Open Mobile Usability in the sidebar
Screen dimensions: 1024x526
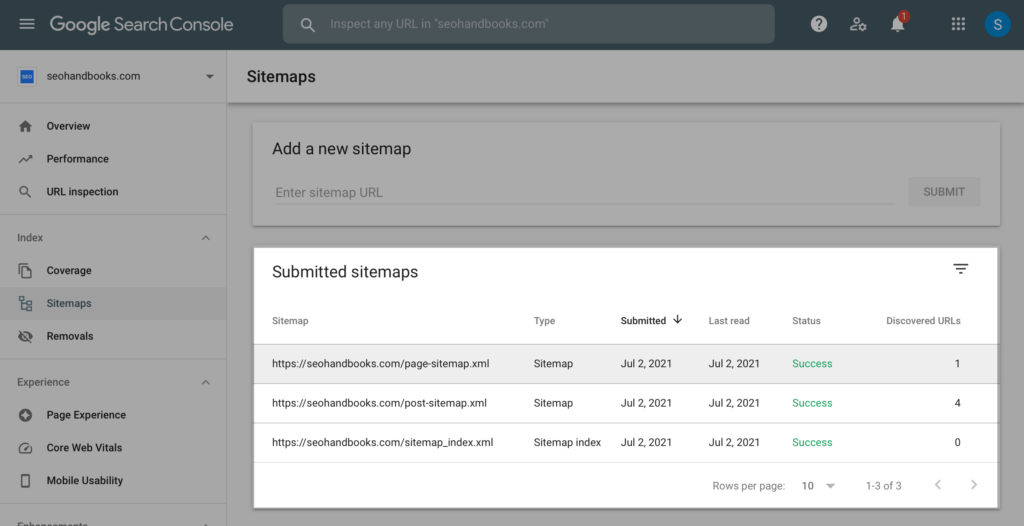pos(85,480)
